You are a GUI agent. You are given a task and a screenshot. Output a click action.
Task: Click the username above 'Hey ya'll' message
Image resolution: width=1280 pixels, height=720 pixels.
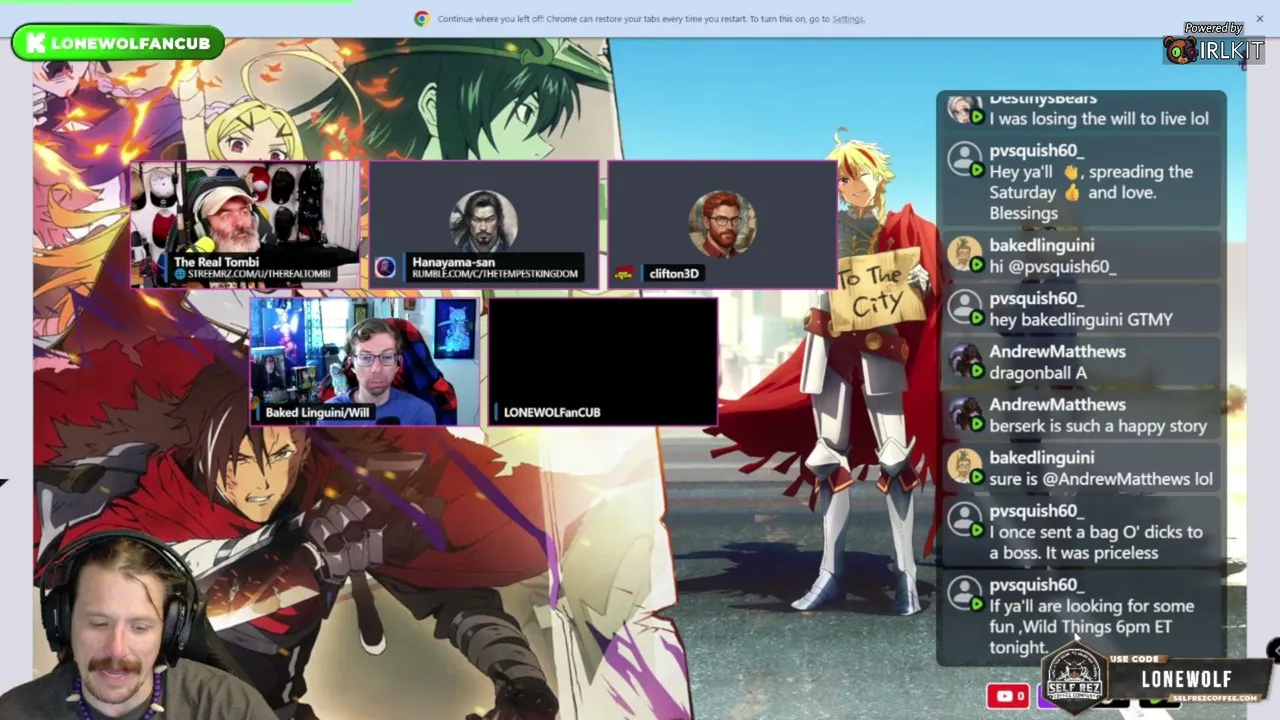click(1037, 151)
